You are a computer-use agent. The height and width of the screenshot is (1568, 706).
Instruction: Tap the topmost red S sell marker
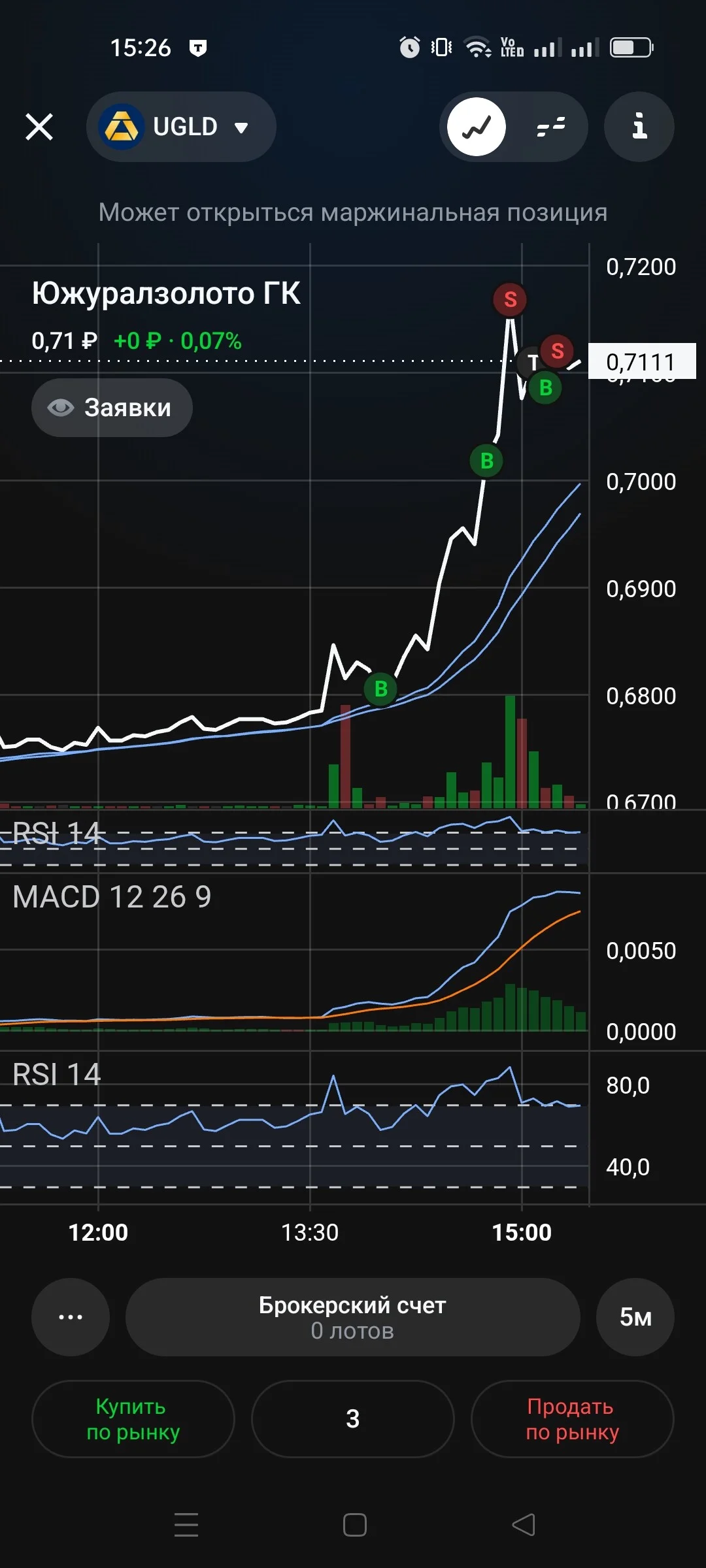click(x=510, y=300)
